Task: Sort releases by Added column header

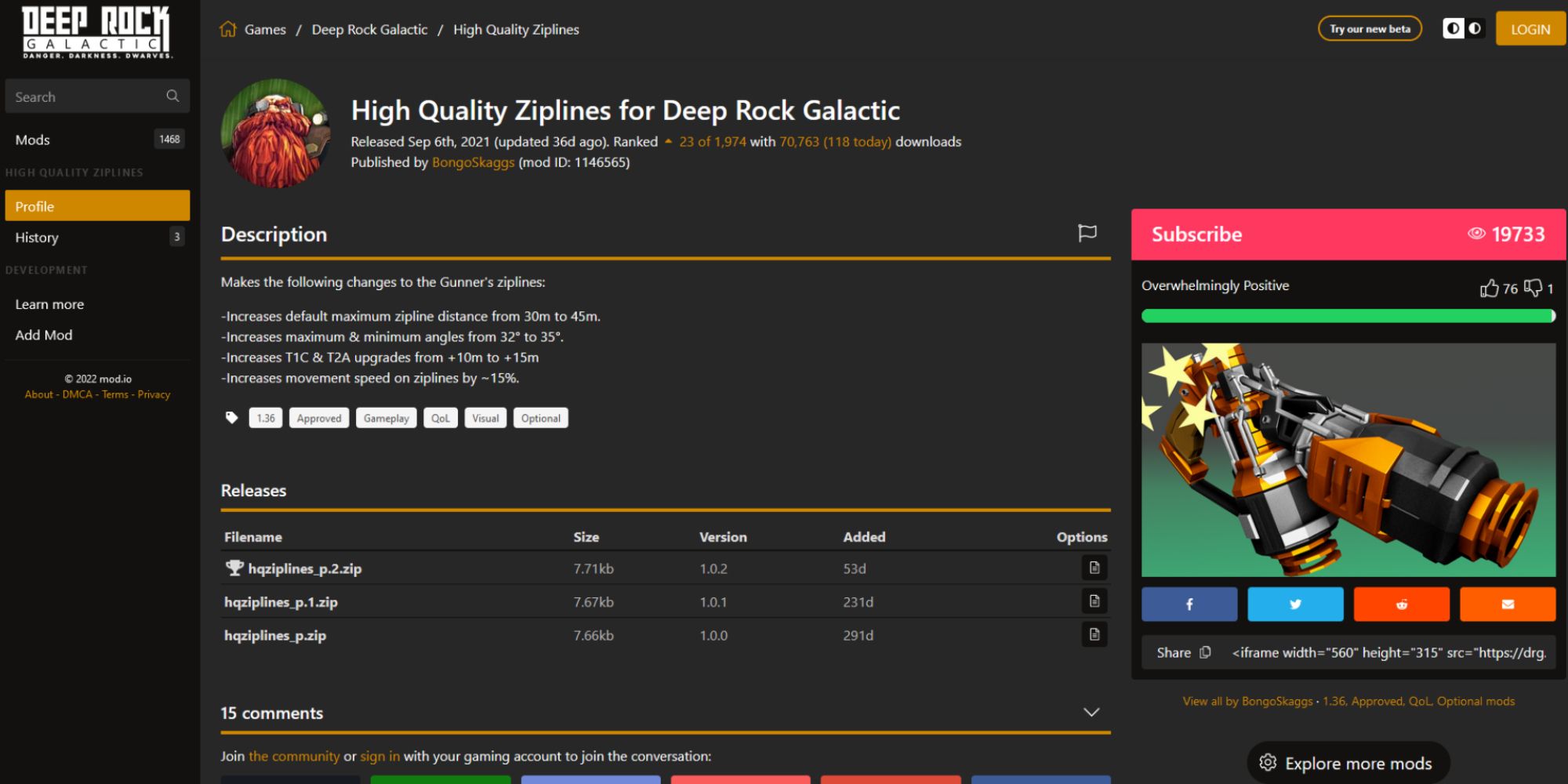Action: click(x=864, y=537)
